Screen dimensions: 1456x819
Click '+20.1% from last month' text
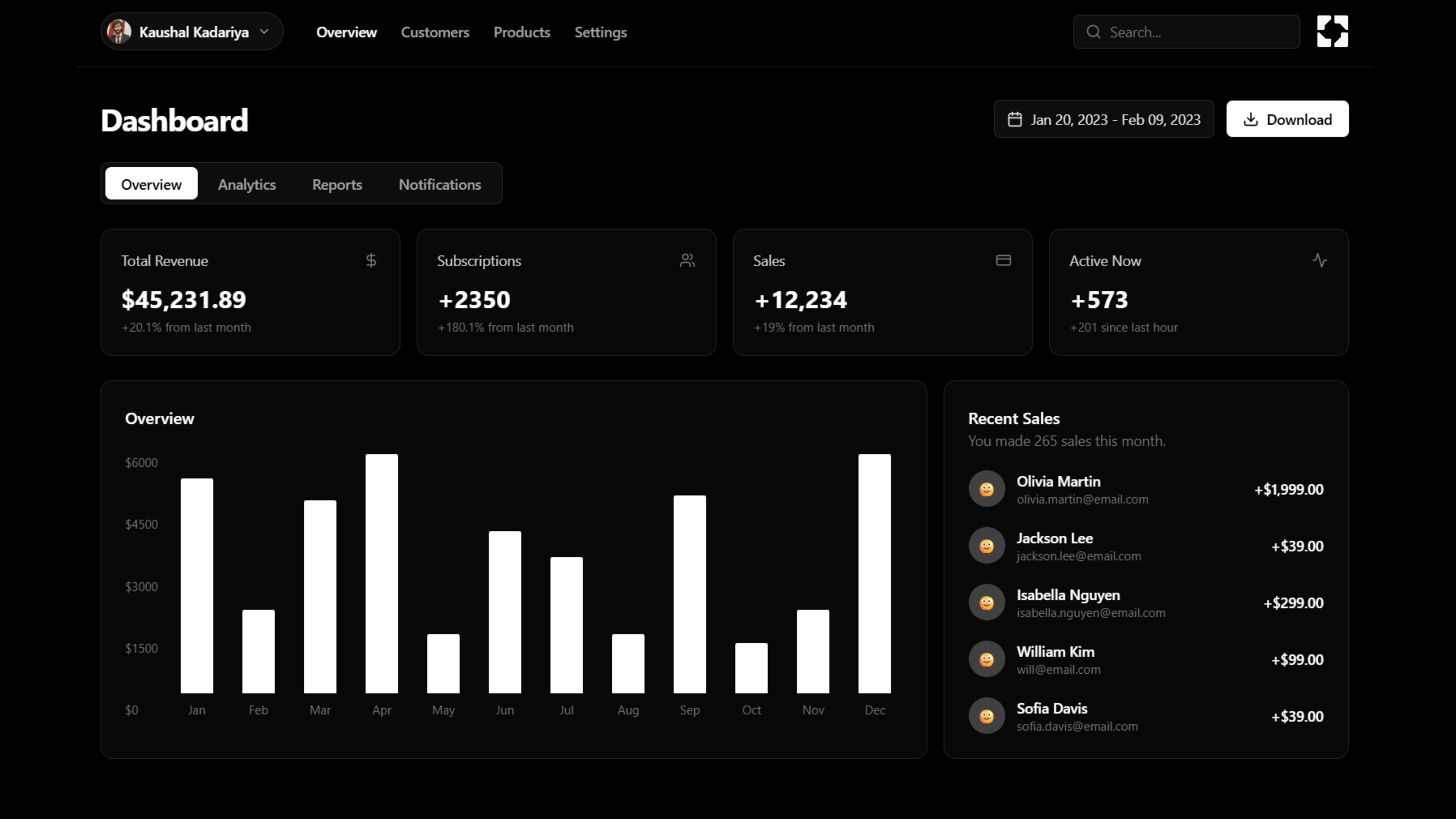(x=186, y=327)
